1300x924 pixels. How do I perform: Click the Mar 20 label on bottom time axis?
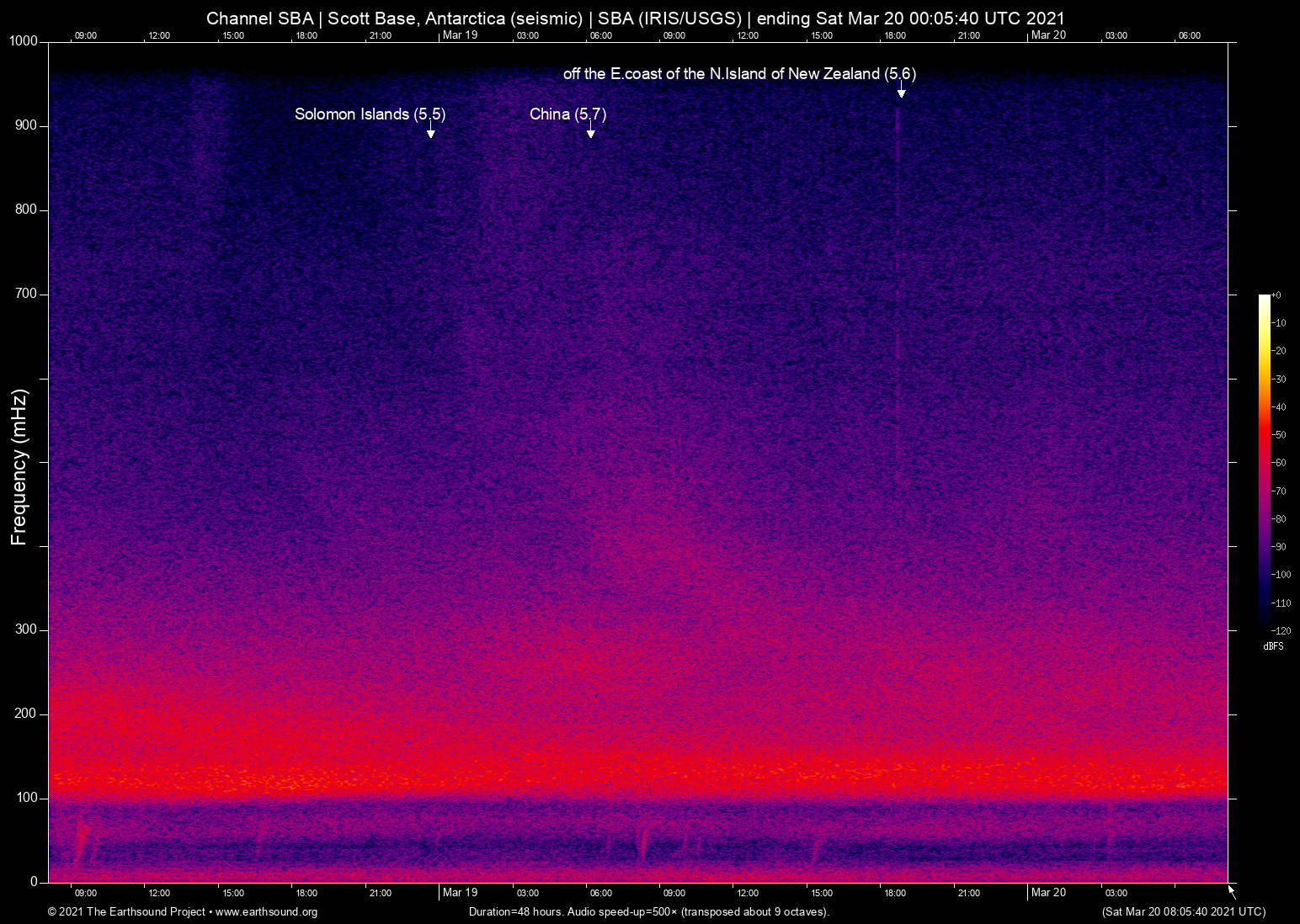1048,892
